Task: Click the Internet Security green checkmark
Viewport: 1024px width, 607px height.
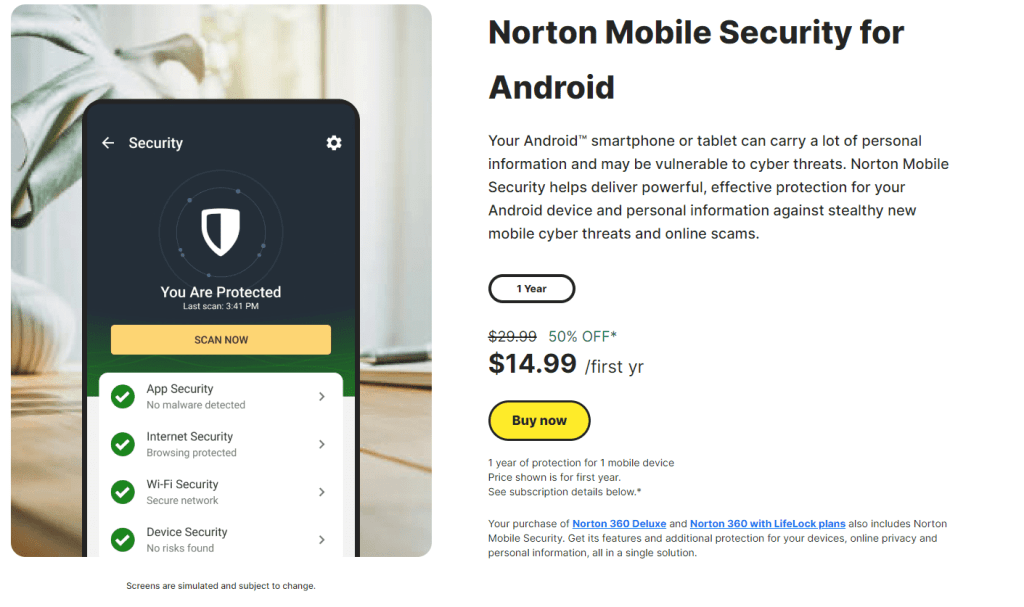Action: click(x=123, y=444)
